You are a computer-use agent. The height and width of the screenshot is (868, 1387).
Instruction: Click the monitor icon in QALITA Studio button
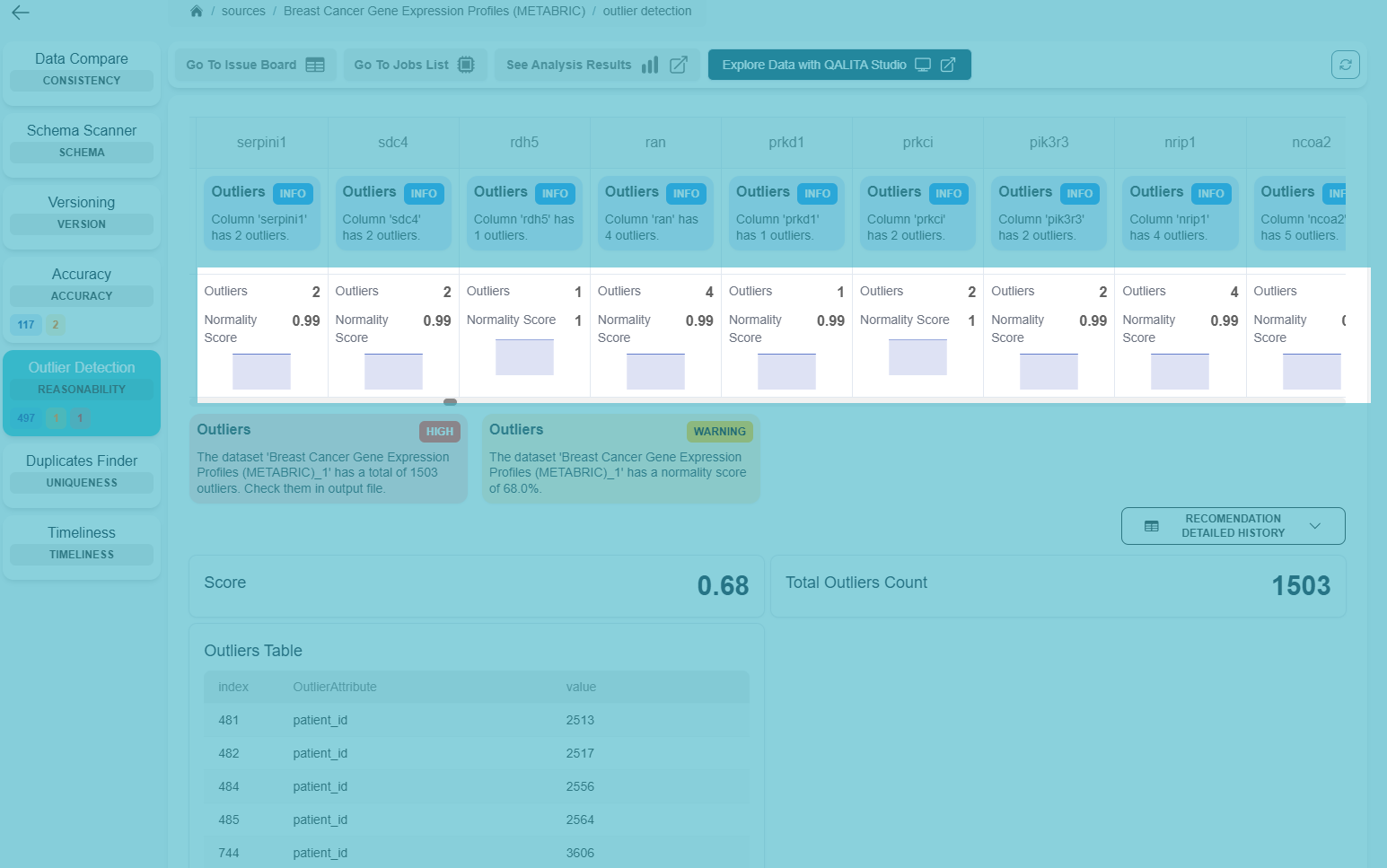point(923,65)
